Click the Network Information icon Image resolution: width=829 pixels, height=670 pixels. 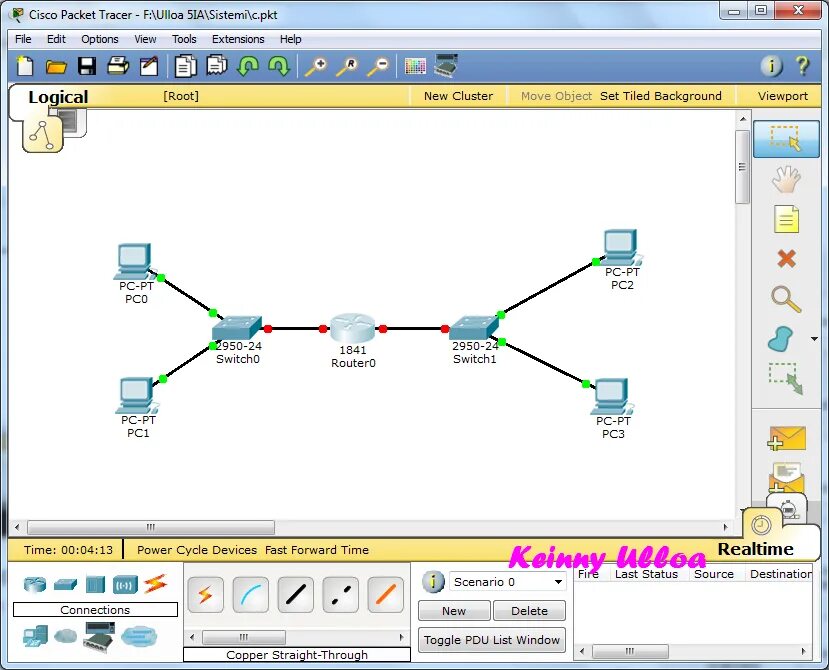pos(771,66)
